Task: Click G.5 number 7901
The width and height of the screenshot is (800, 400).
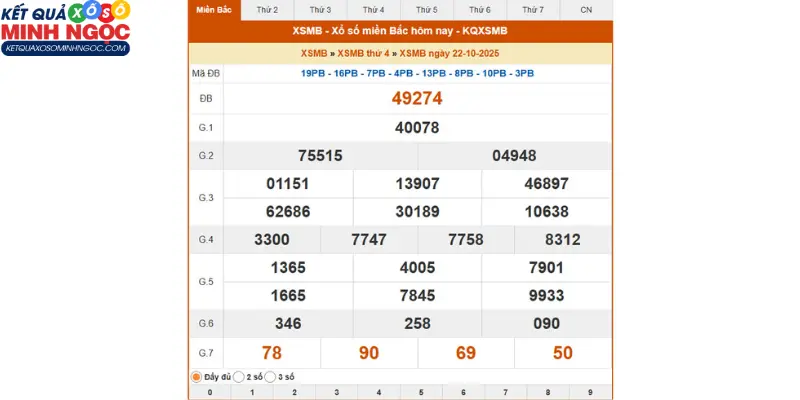Action: pos(546,268)
